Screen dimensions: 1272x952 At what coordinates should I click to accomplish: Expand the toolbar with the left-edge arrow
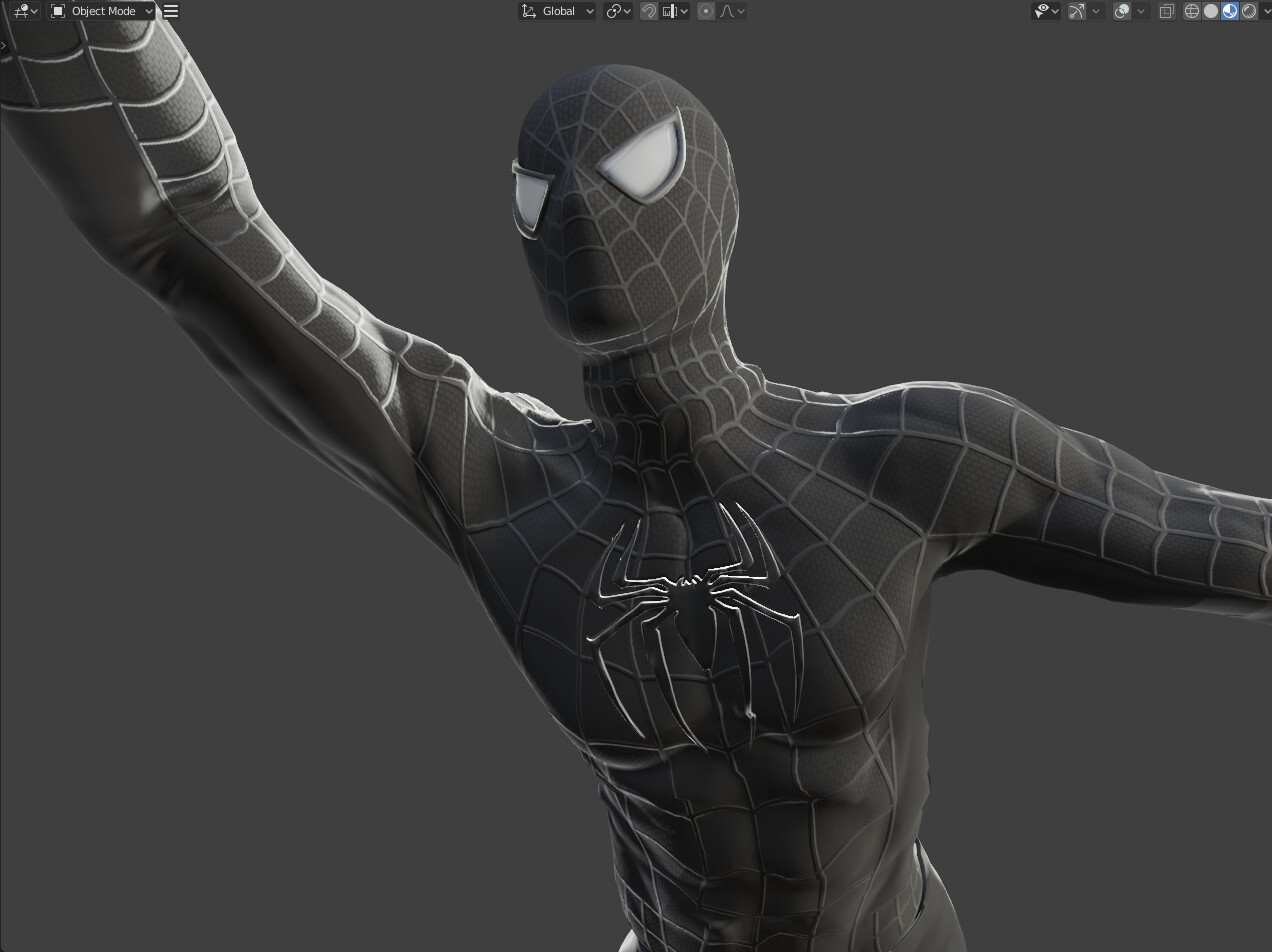4,46
